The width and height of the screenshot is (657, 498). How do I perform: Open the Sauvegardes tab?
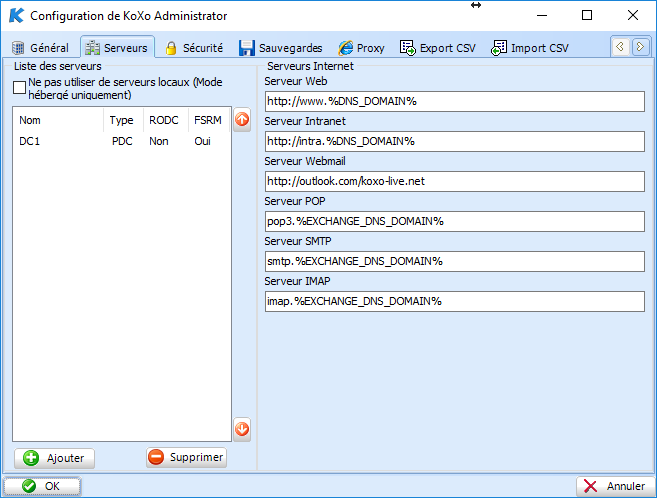(x=281, y=48)
